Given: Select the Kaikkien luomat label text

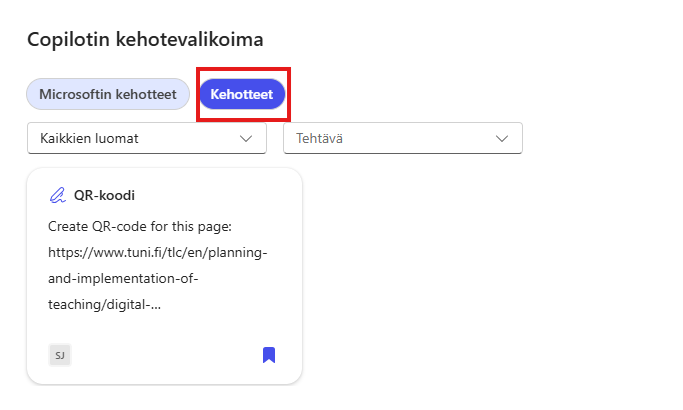Looking at the screenshot, I should tap(89, 138).
